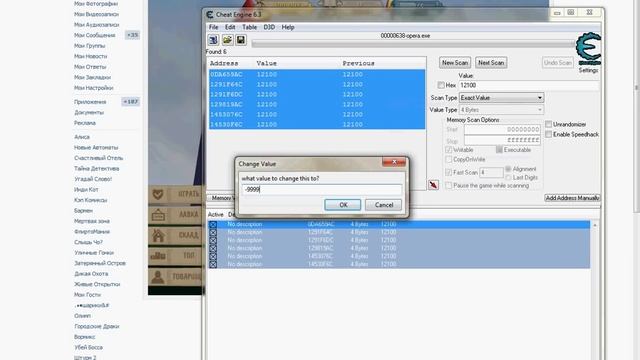Image resolution: width=640 pixels, height=360 pixels.
Task: Toggle the Writable checkbox
Action: click(x=449, y=150)
